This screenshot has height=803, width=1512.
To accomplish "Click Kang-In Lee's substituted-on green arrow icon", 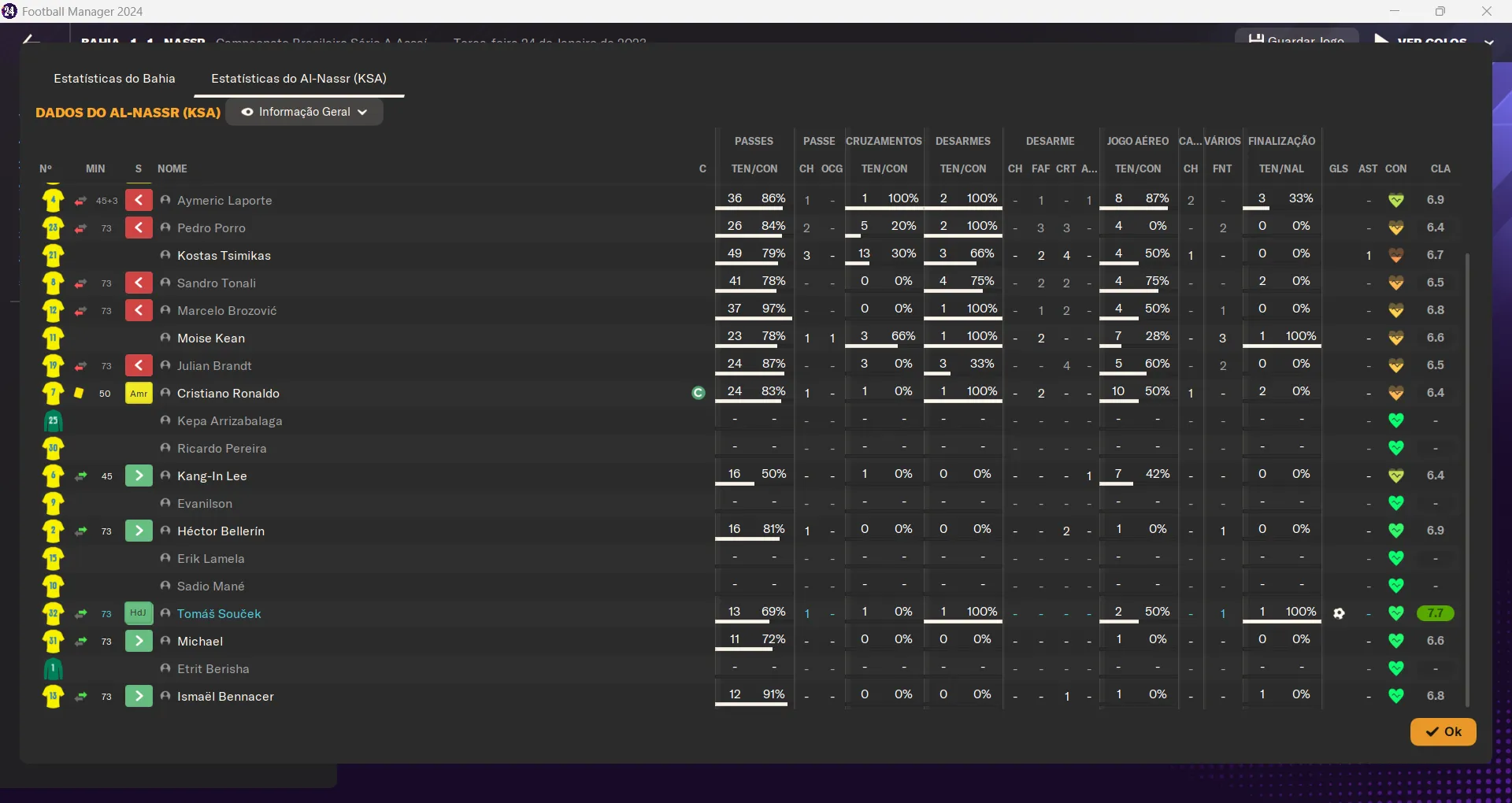I will (139, 476).
